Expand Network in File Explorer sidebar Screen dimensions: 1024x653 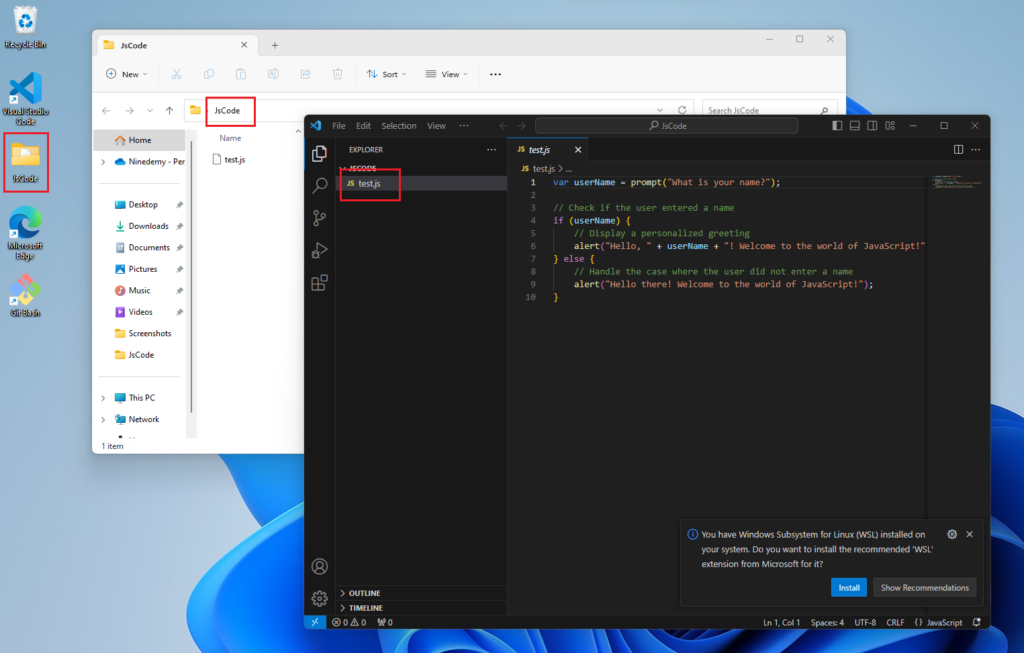[x=103, y=419]
